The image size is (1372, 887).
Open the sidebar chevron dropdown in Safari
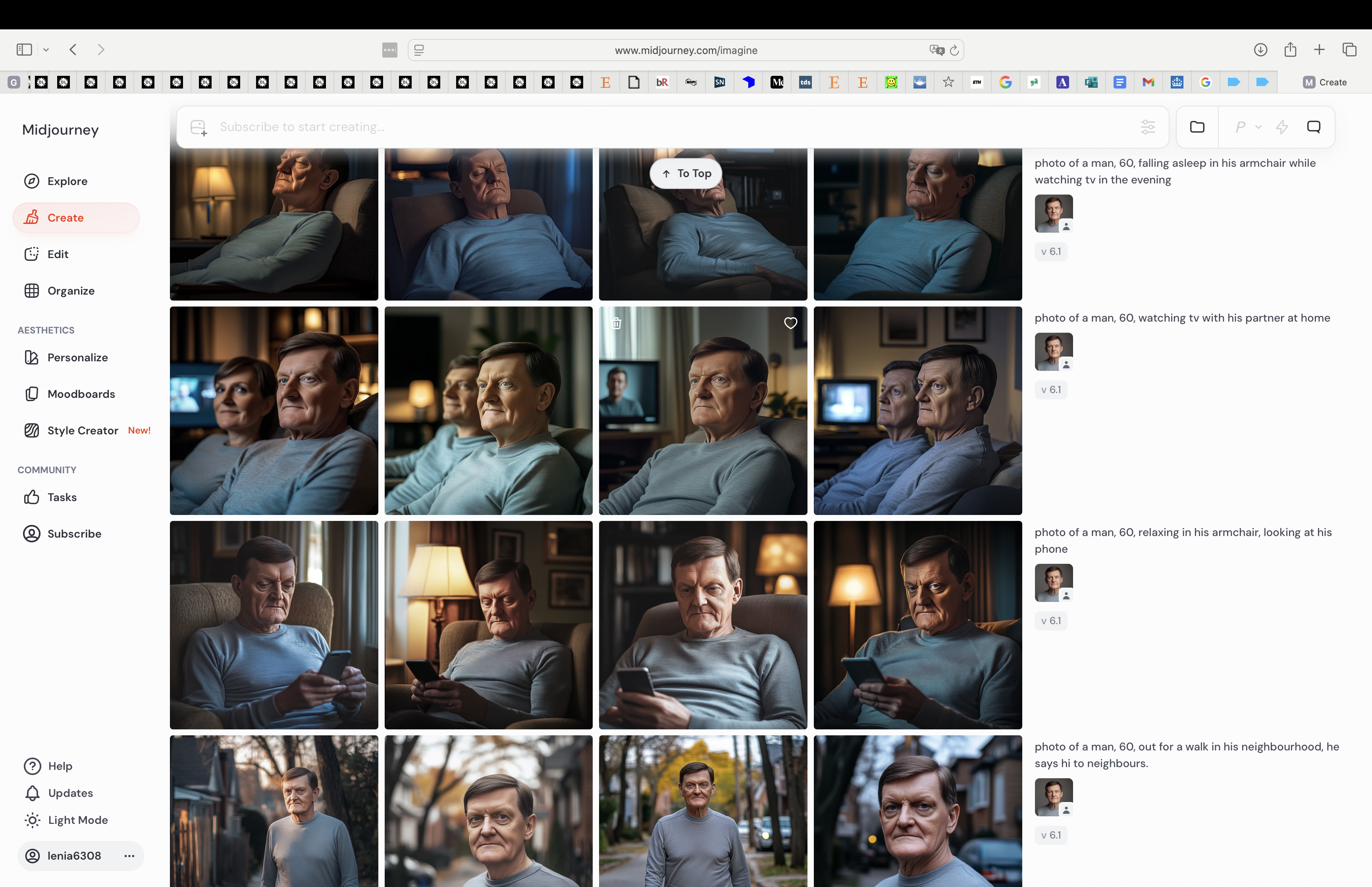[x=46, y=50]
